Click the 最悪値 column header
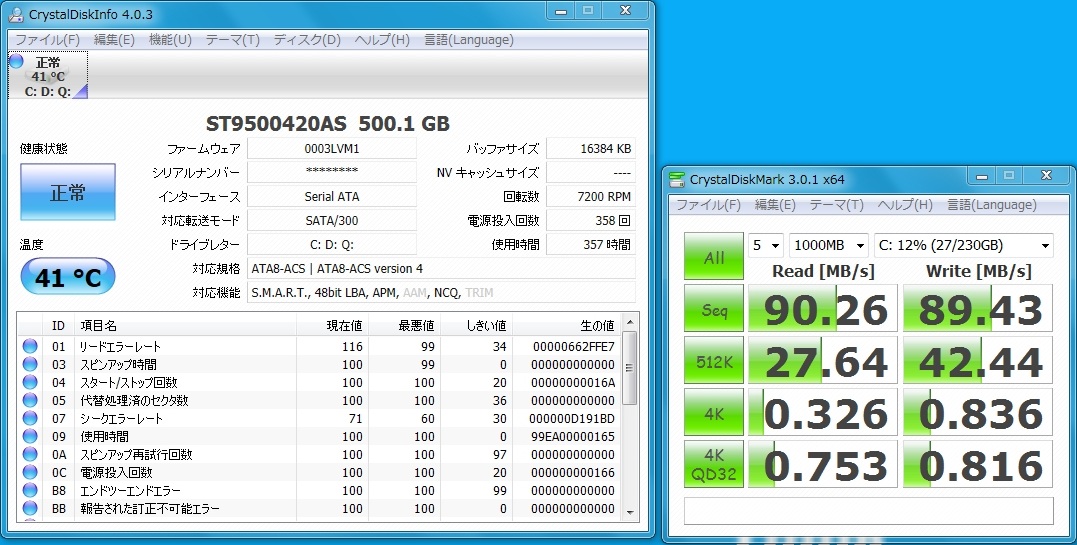The image size is (1077, 545). pyautogui.click(x=405, y=325)
